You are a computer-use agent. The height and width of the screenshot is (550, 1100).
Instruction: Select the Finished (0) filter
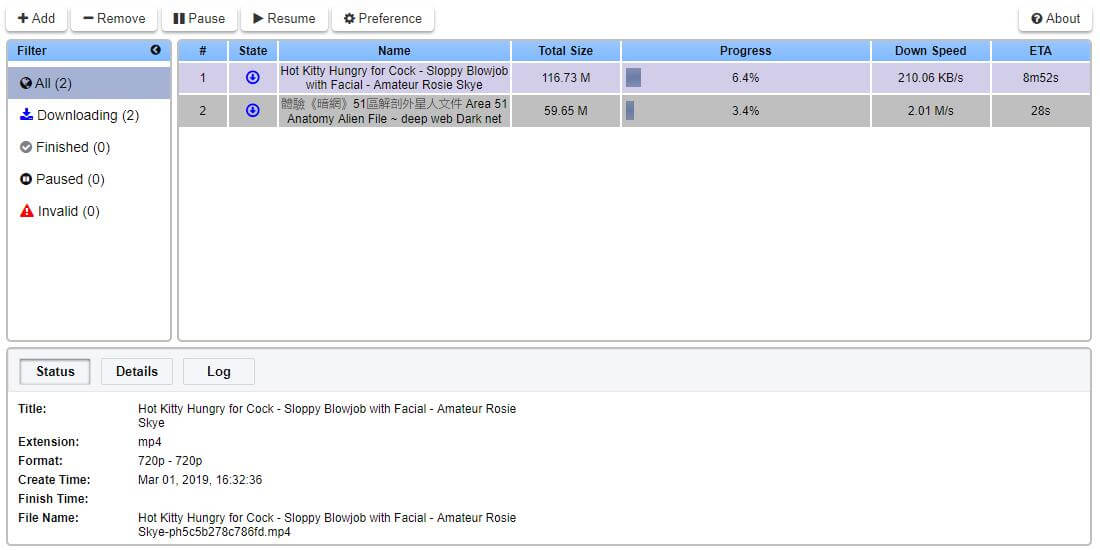[89, 147]
